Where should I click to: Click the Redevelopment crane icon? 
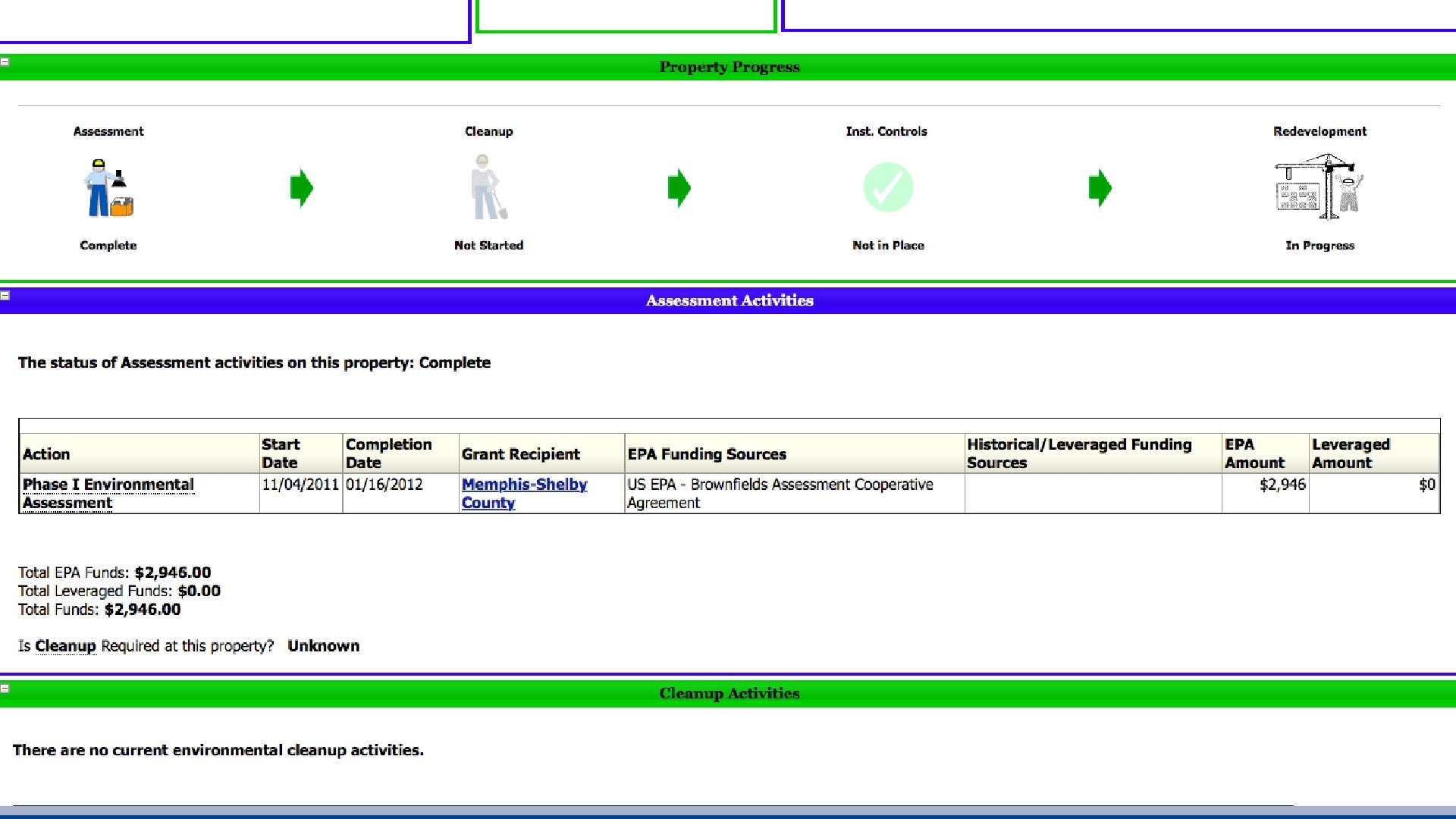point(1319,187)
